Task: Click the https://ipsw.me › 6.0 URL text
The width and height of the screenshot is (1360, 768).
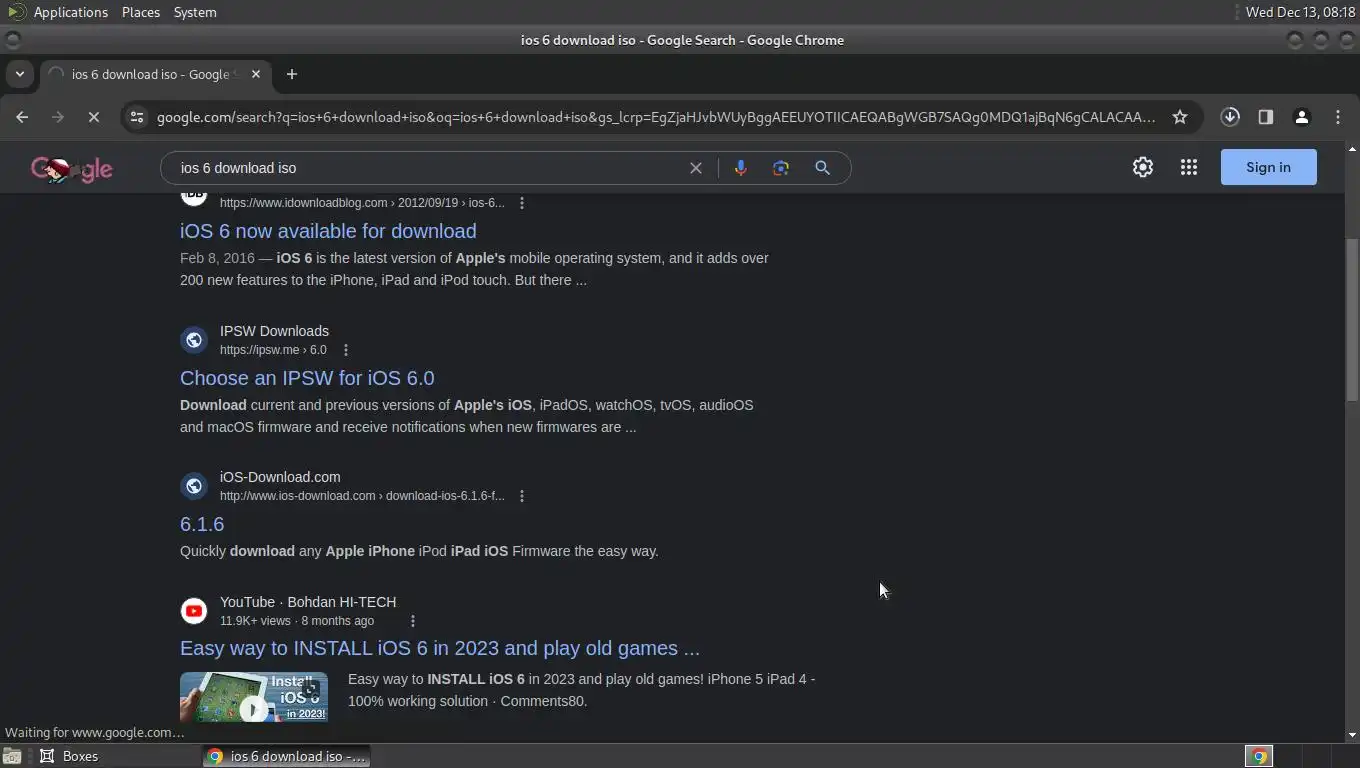Action: coord(273,350)
